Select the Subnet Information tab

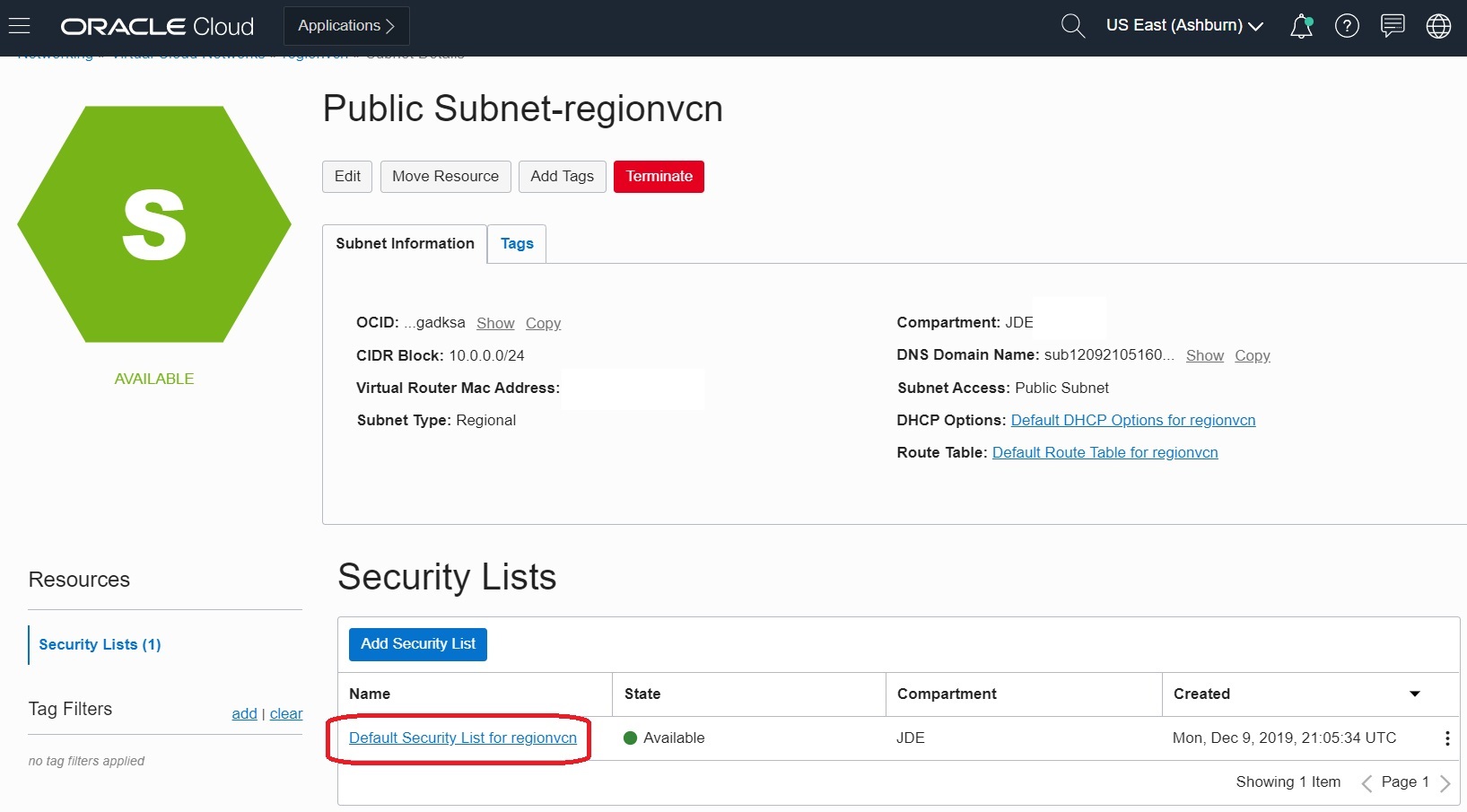(404, 243)
